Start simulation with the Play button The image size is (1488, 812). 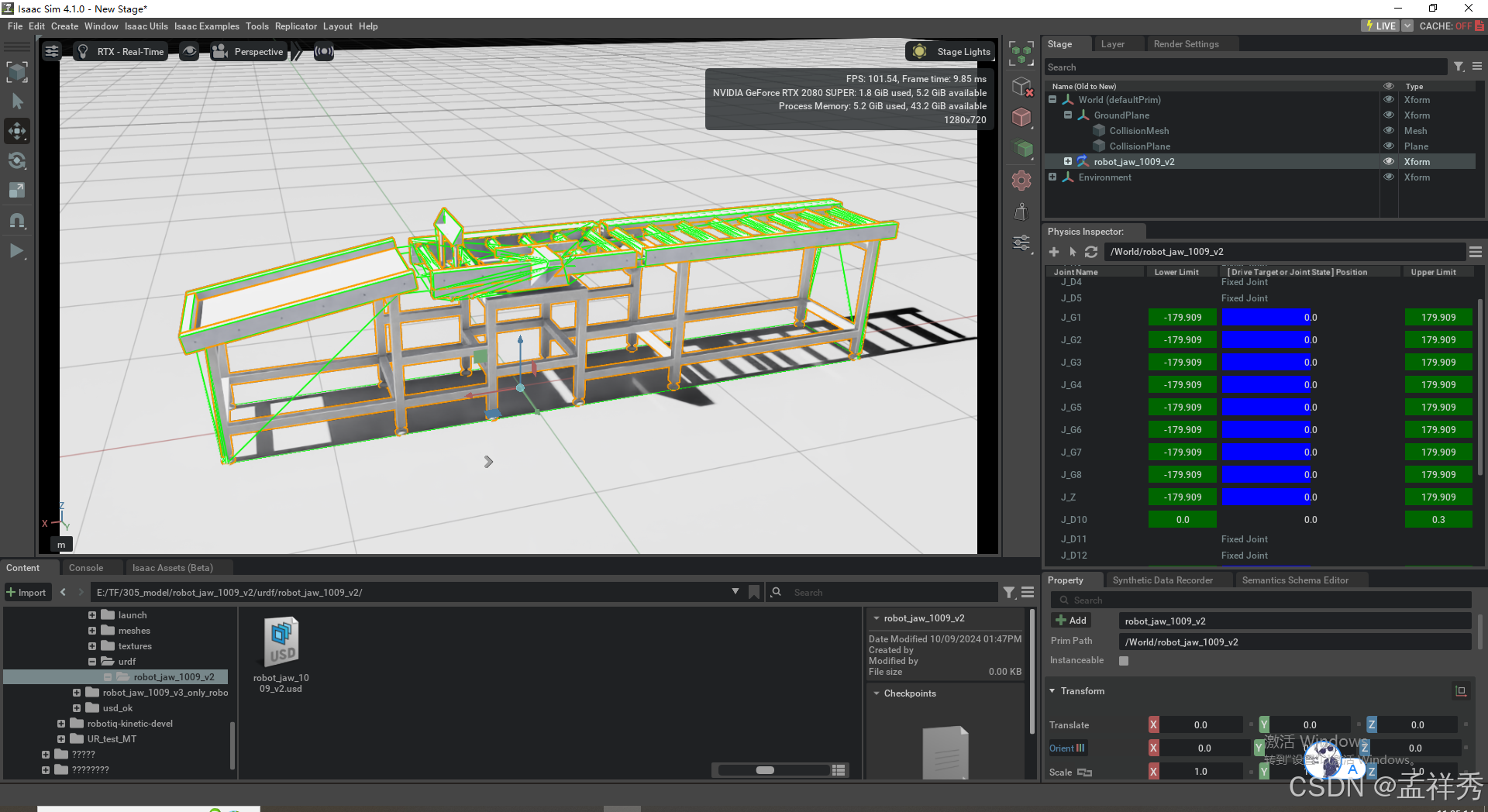(17, 251)
